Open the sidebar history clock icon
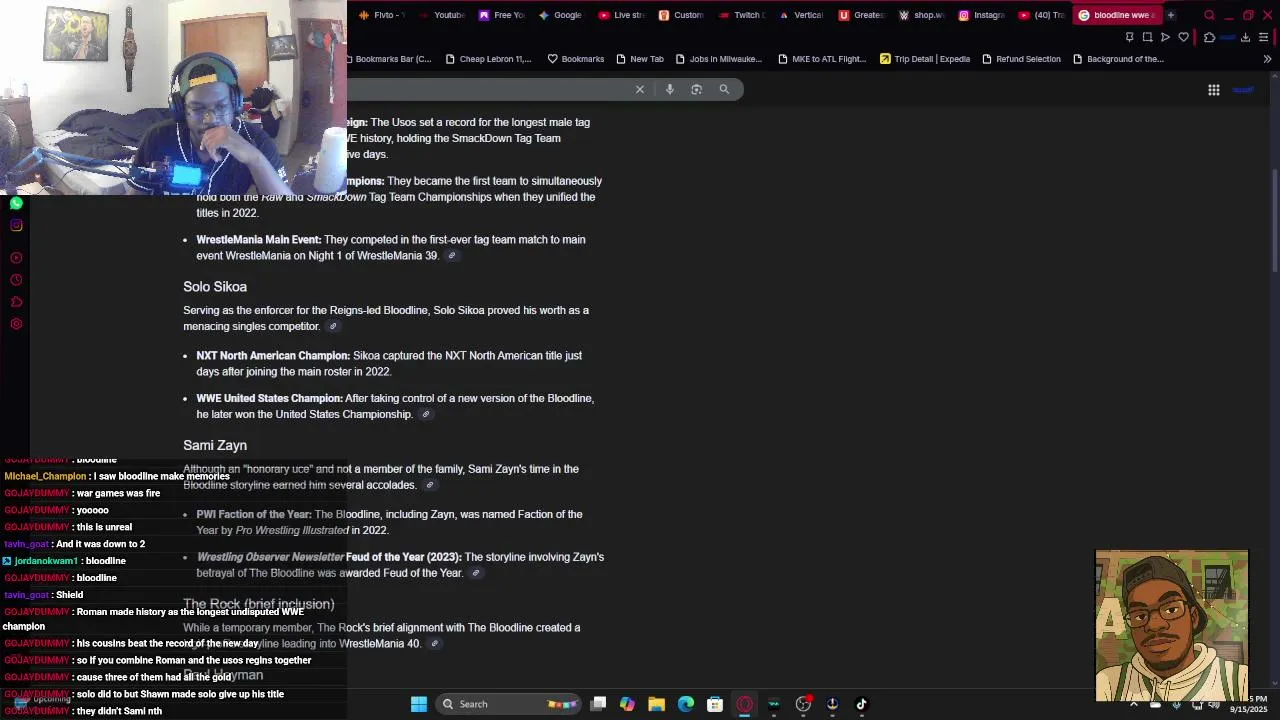 [16, 280]
